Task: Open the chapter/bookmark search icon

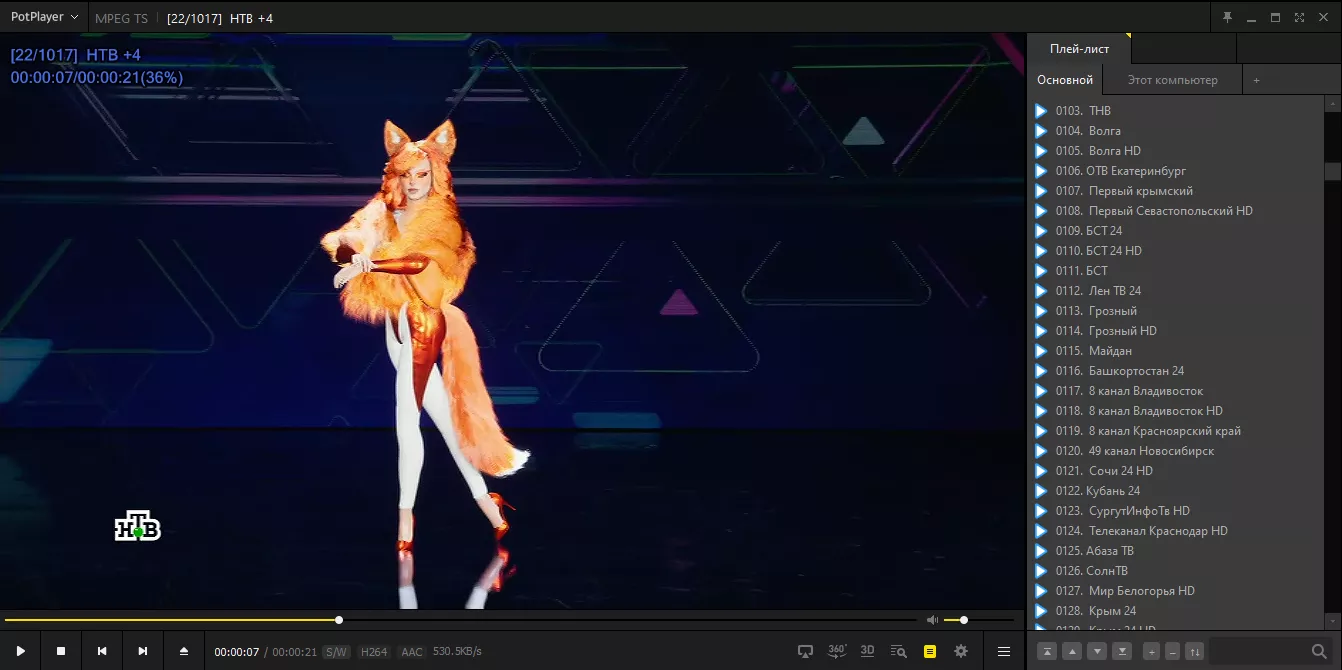Action: point(898,651)
